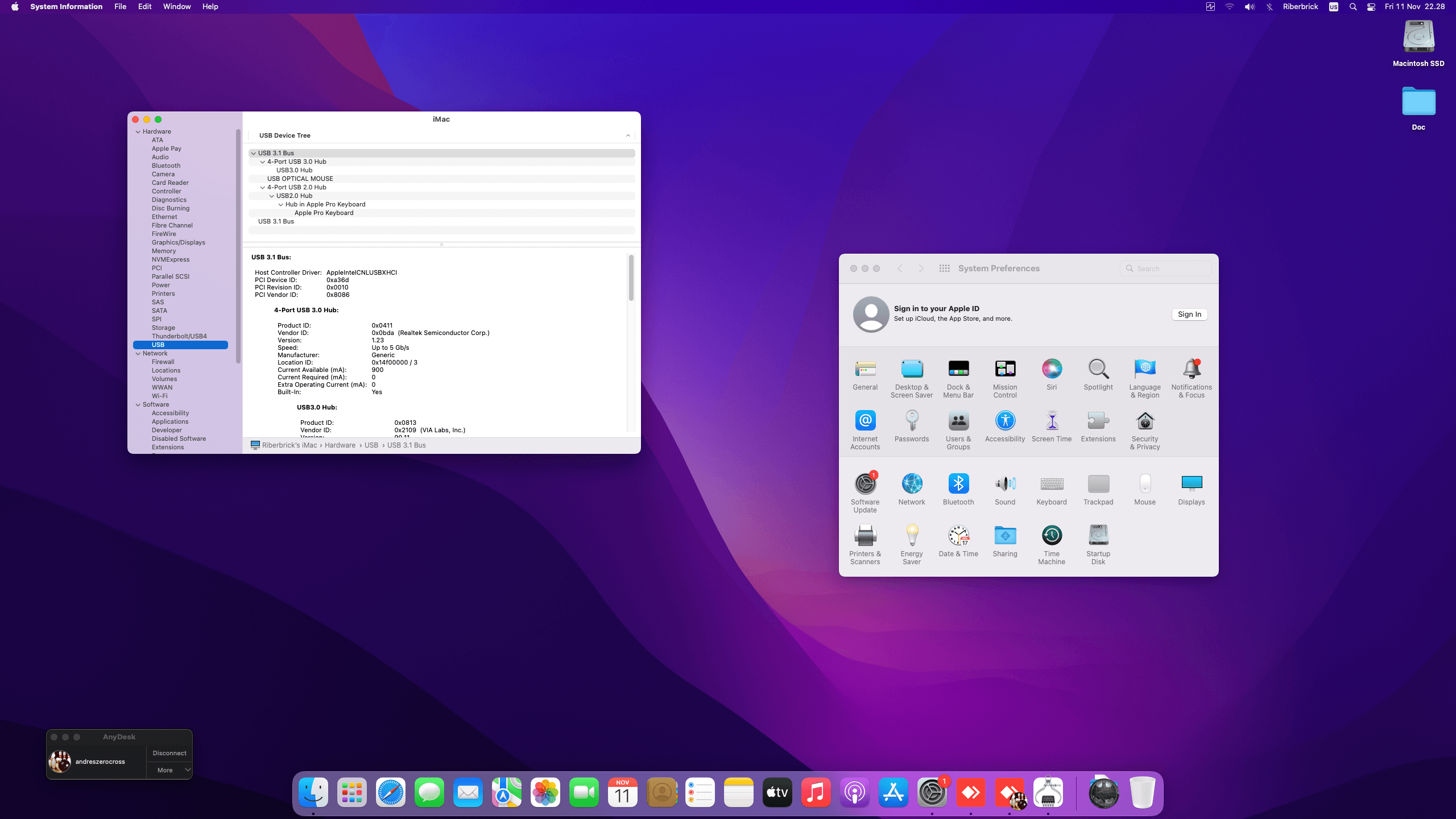Open the Time Machine preference icon

(1052, 536)
